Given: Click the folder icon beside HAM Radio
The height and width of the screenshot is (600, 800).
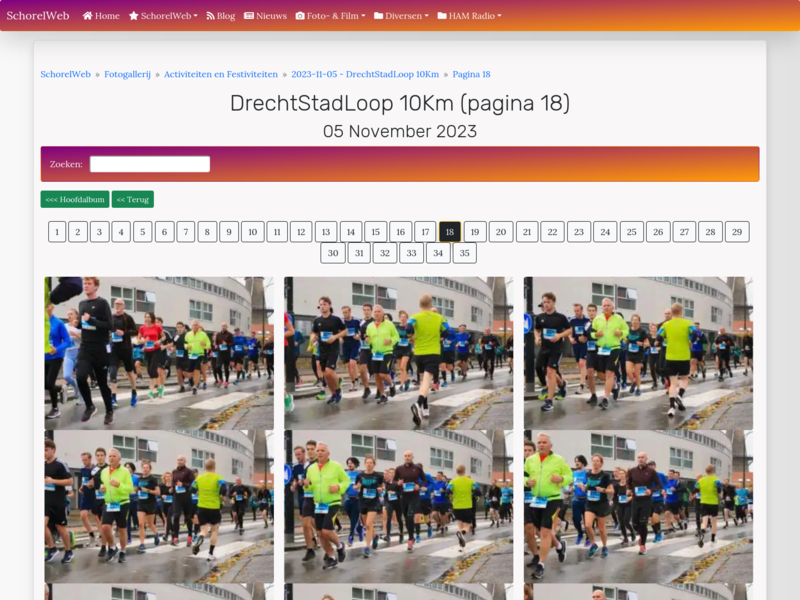Looking at the screenshot, I should pyautogui.click(x=442, y=16).
